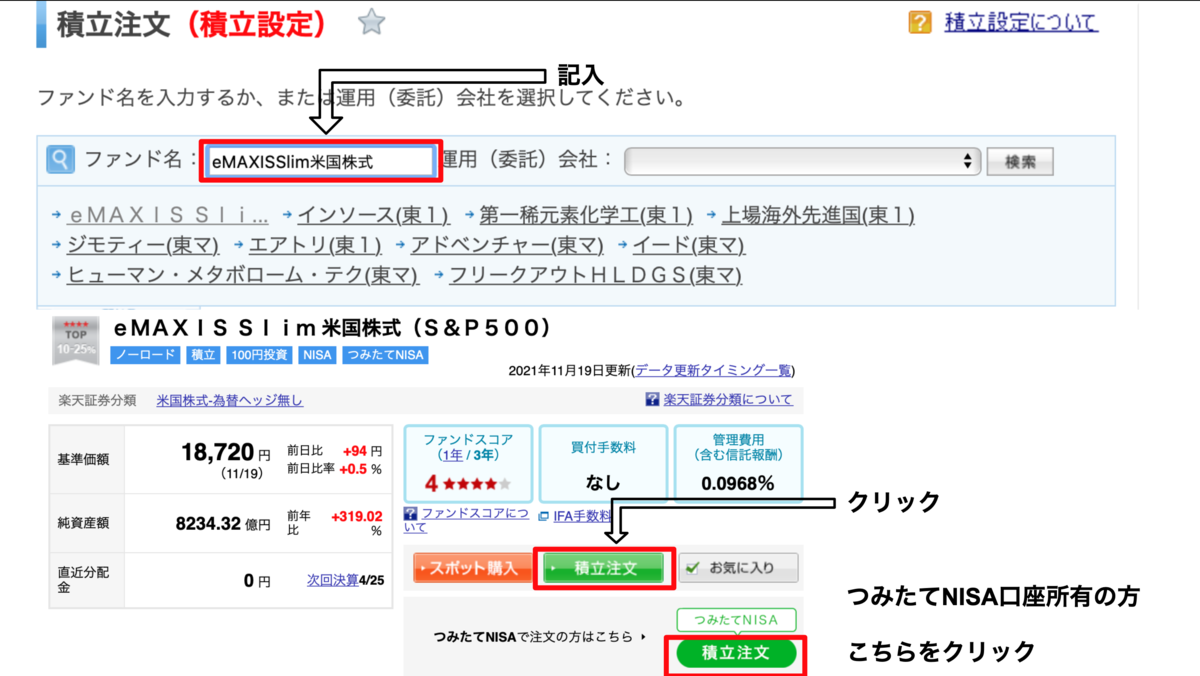Click the eMAXIS Slim 米国株式（S&P500）fund title

[x=333, y=327]
